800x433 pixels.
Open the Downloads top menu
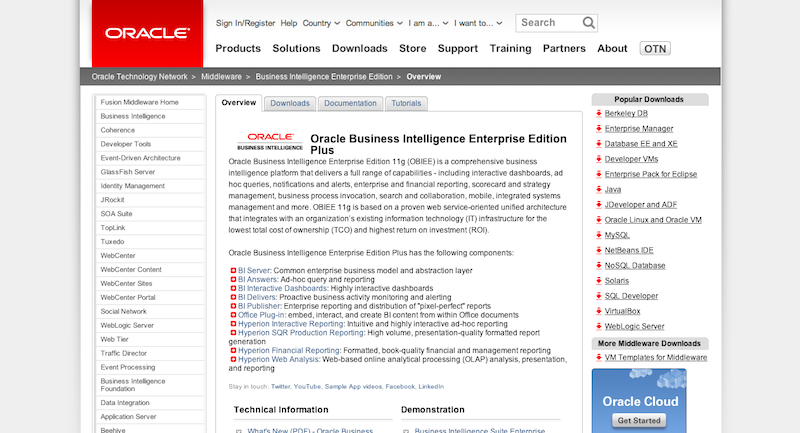click(x=360, y=48)
